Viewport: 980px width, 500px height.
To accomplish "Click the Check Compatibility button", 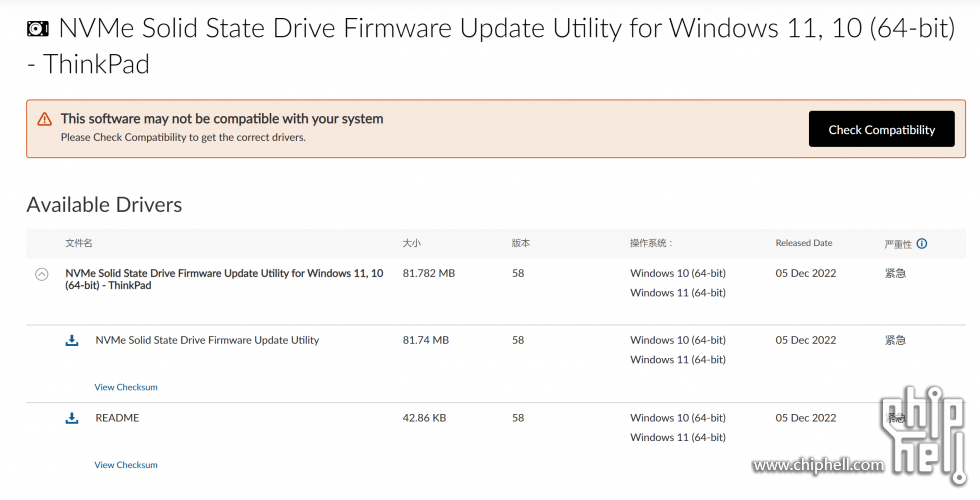I will pos(881,129).
